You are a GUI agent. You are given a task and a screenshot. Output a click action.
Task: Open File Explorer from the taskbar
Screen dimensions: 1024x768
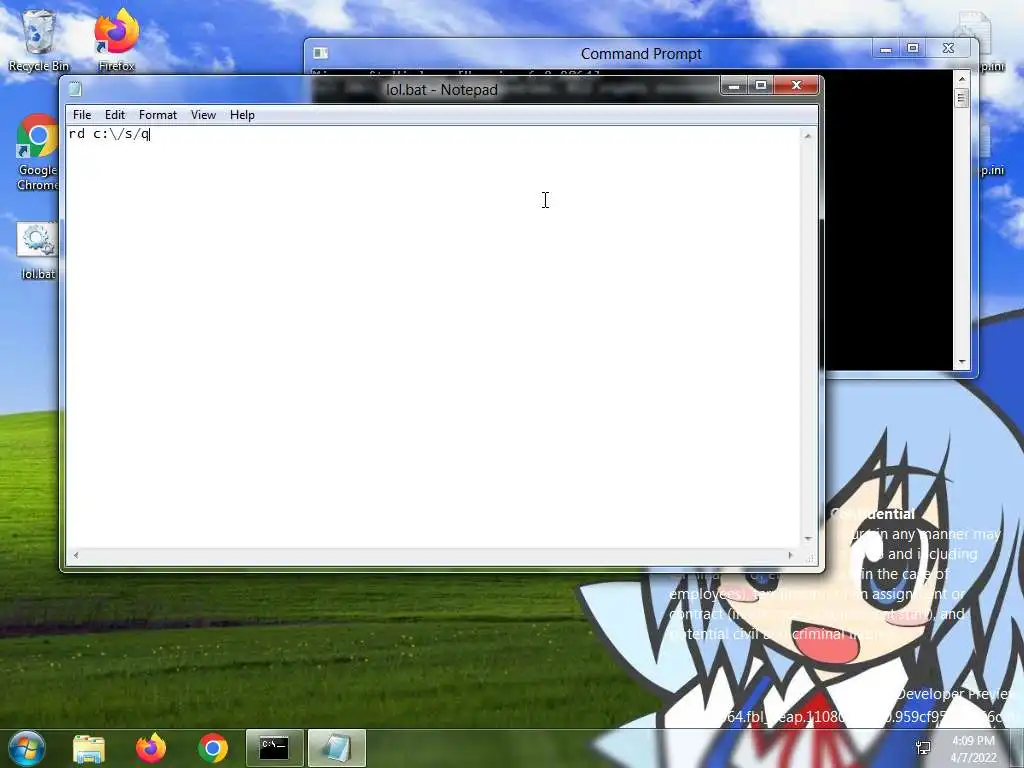coord(89,748)
